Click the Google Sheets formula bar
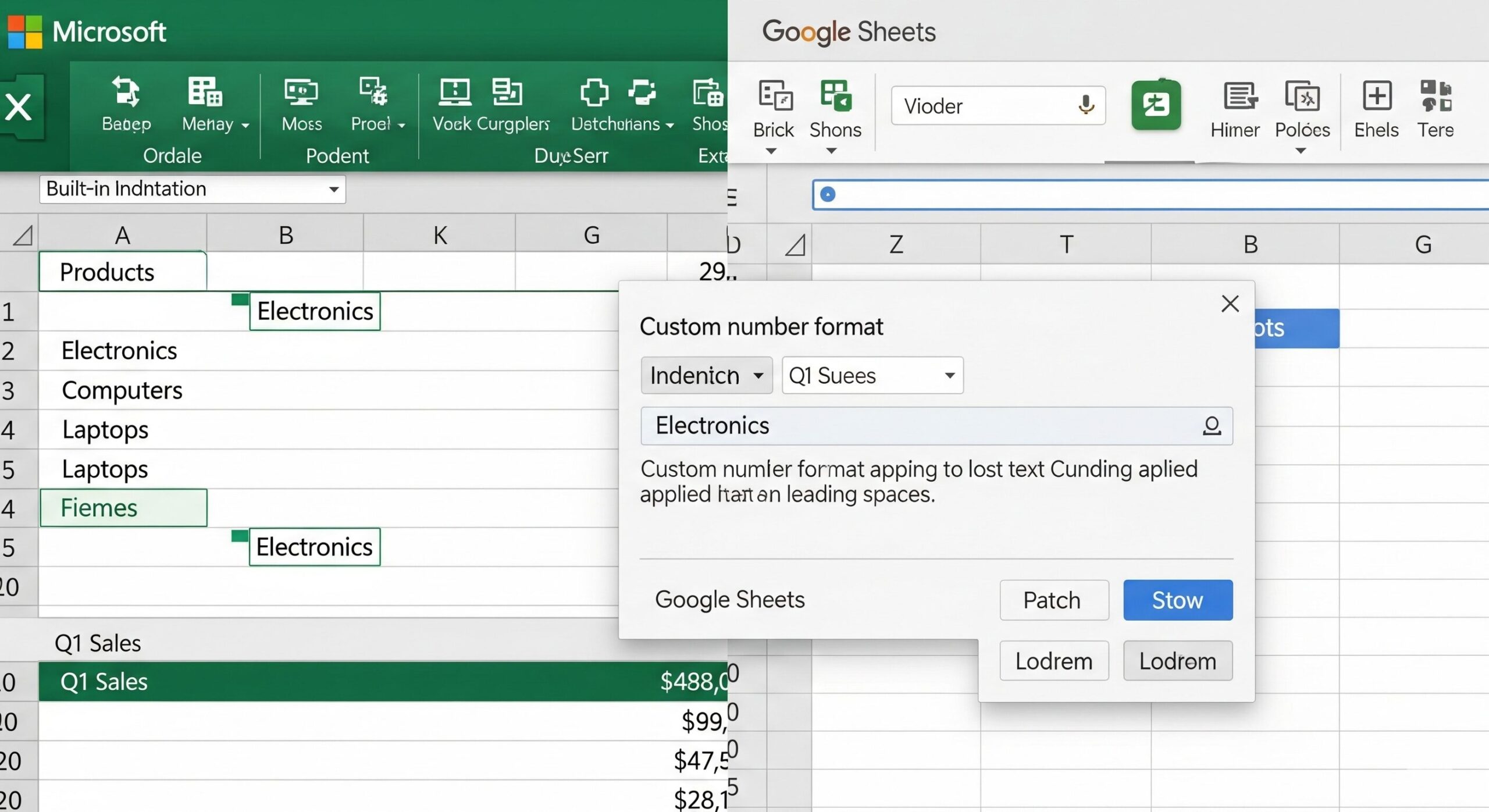Screen dimensions: 1489x812 (x=1152, y=194)
